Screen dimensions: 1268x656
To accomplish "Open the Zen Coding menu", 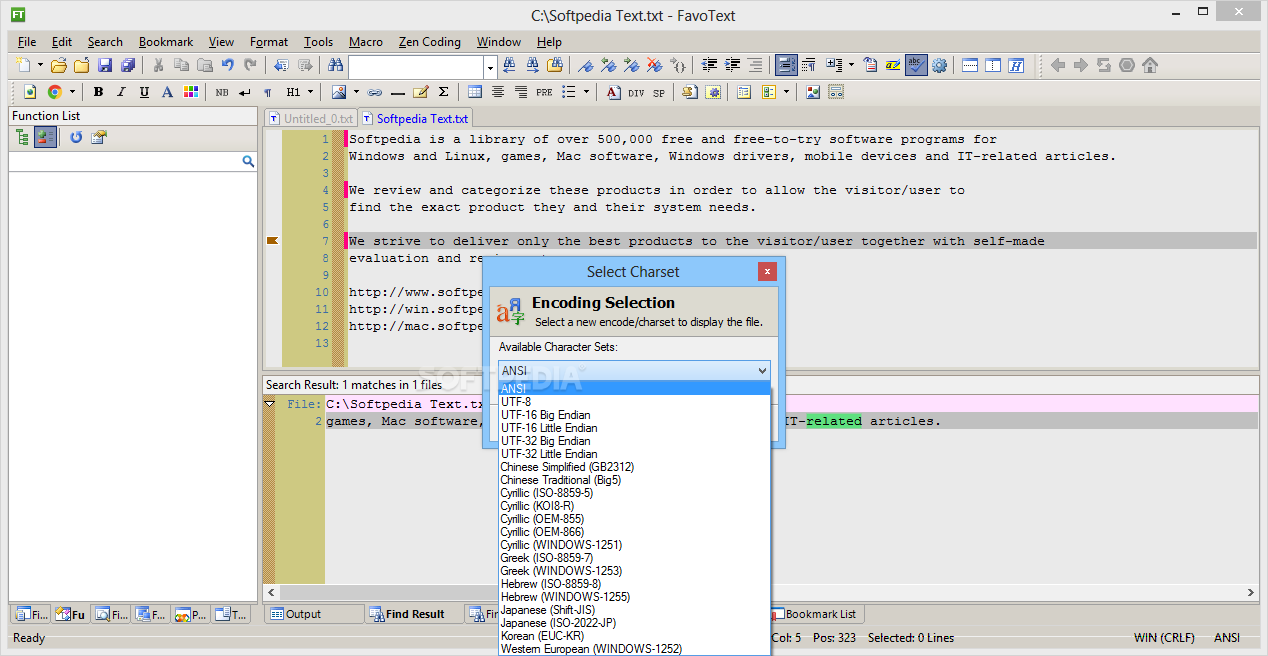I will coord(429,42).
